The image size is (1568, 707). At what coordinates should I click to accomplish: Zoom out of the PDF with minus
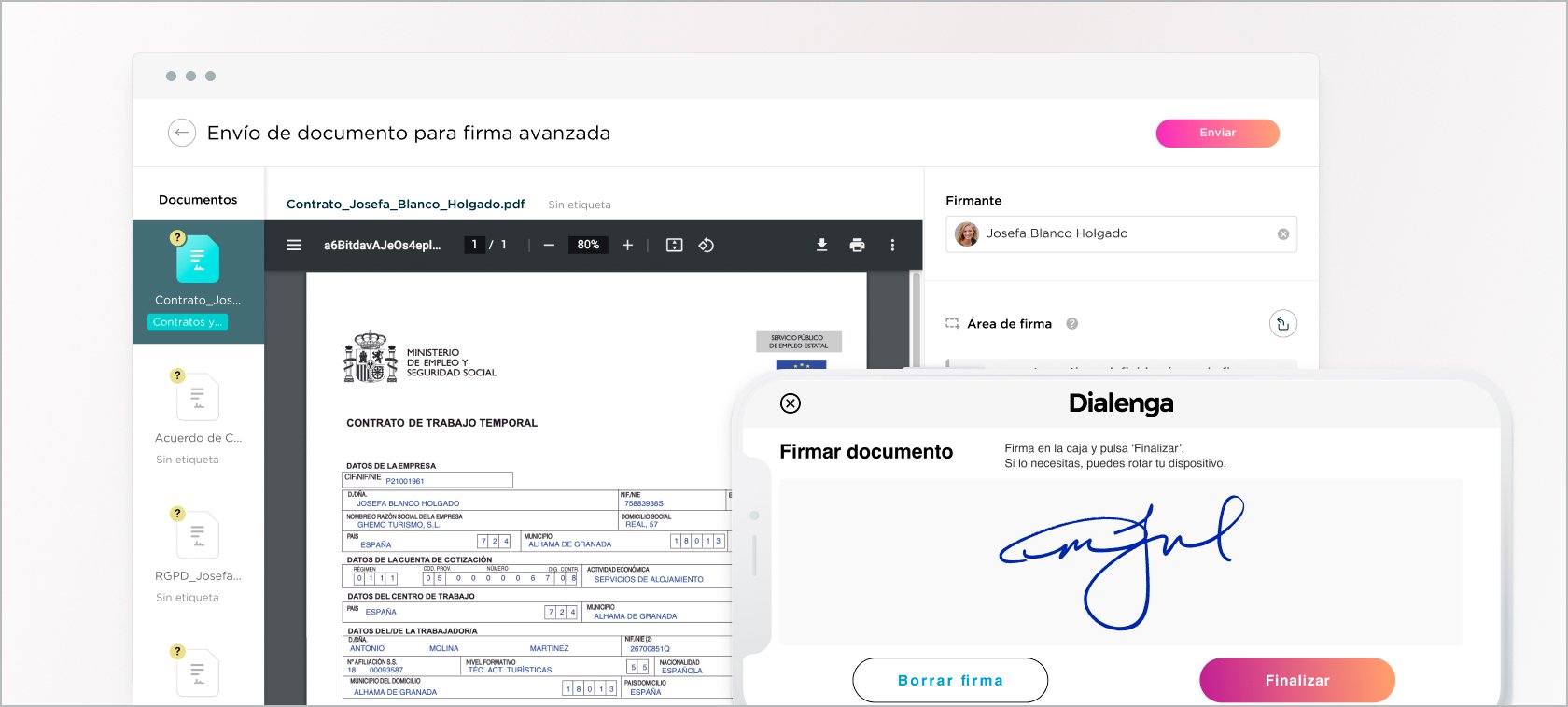549,245
